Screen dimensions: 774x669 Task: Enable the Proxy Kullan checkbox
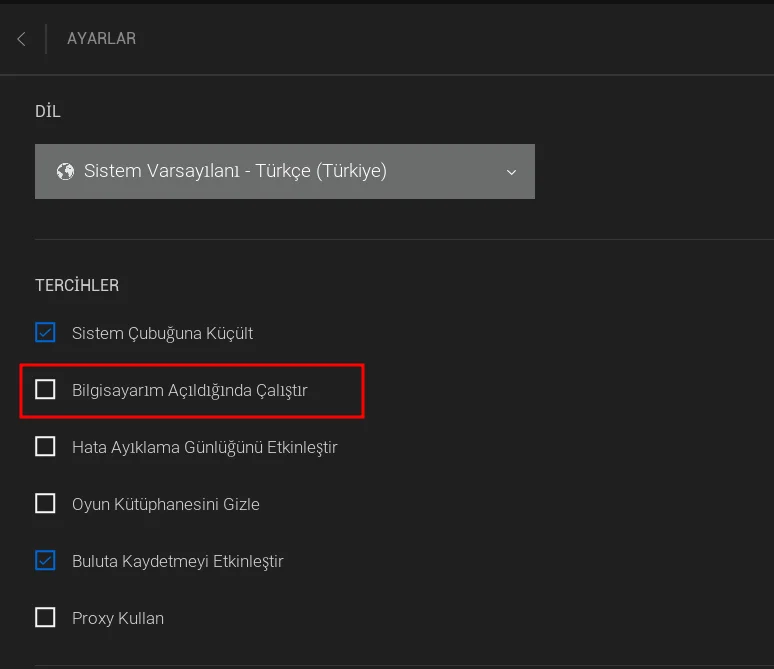pos(45,617)
